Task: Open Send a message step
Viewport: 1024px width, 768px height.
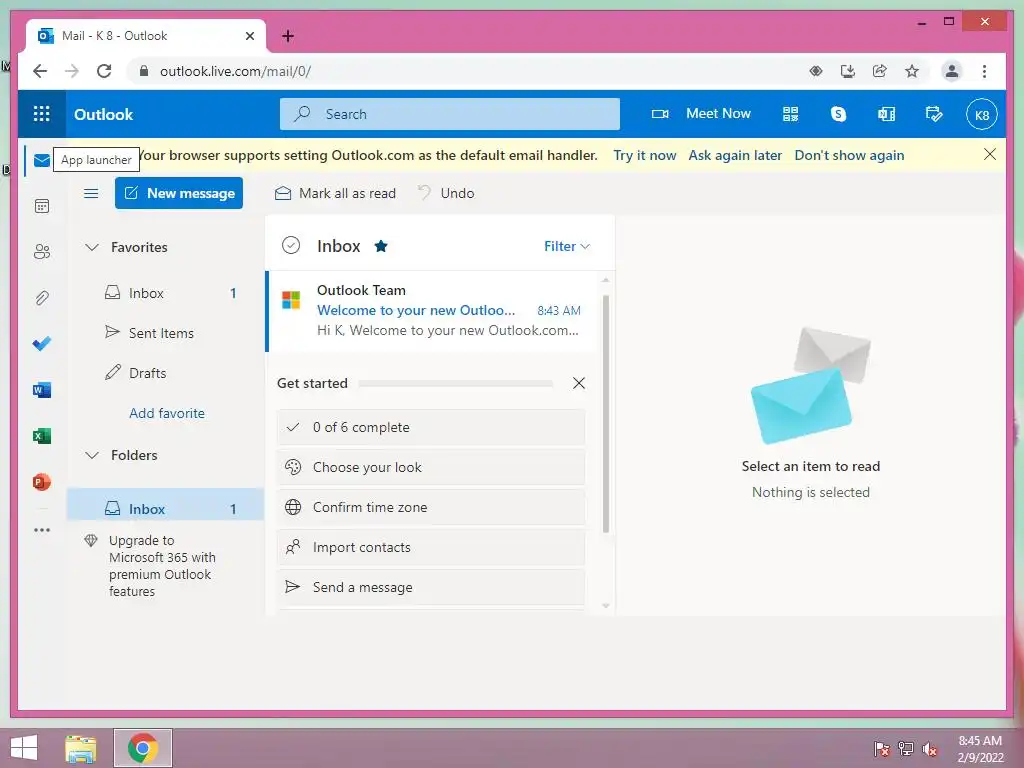Action: [431, 587]
